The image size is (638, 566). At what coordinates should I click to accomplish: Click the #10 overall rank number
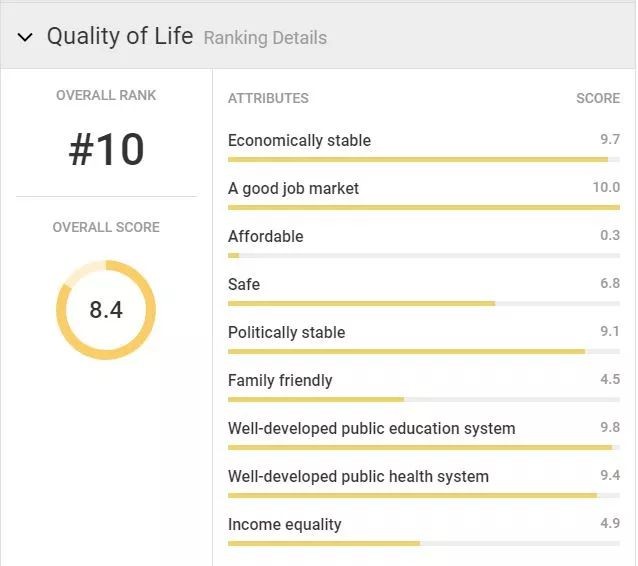click(106, 150)
